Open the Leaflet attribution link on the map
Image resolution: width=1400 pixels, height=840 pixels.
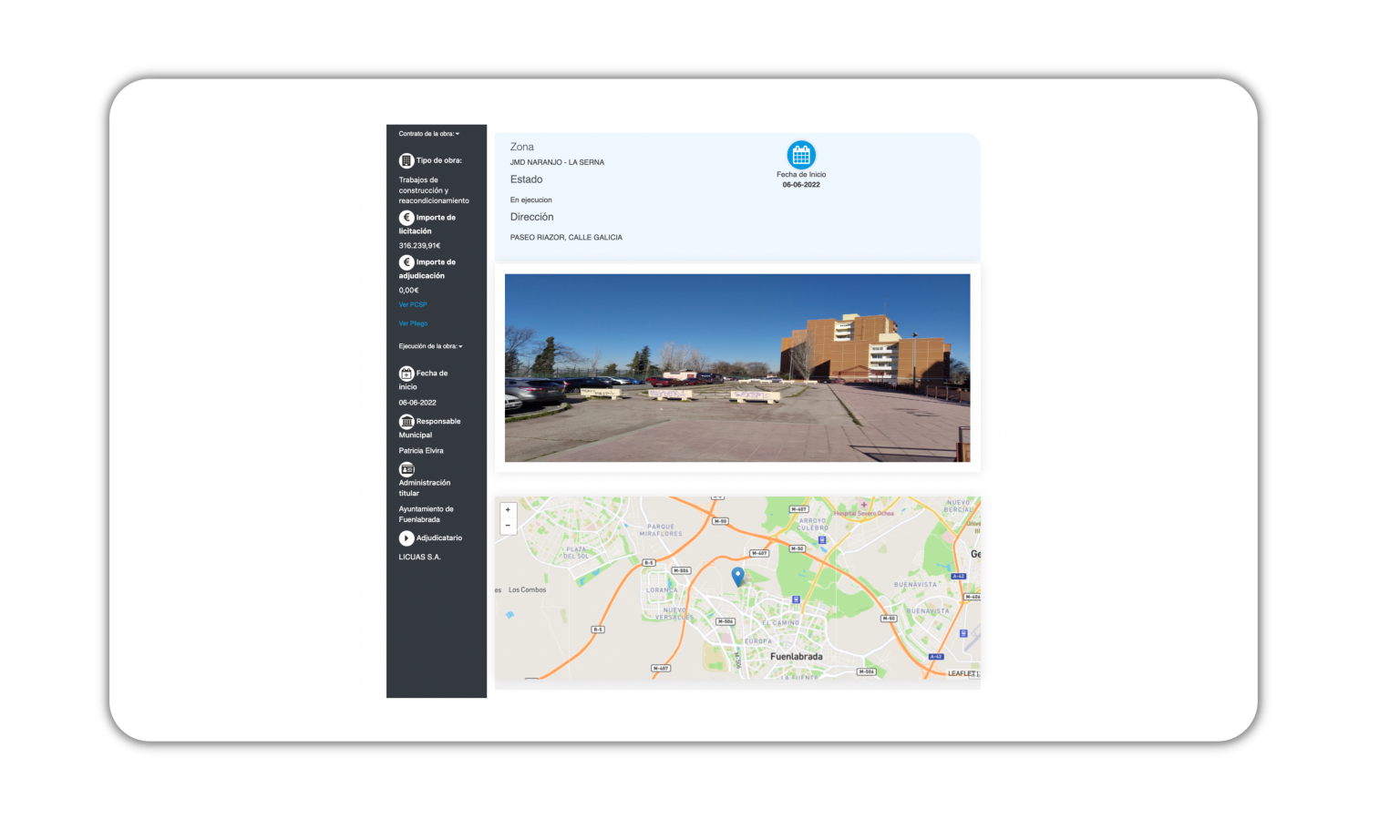click(x=962, y=674)
